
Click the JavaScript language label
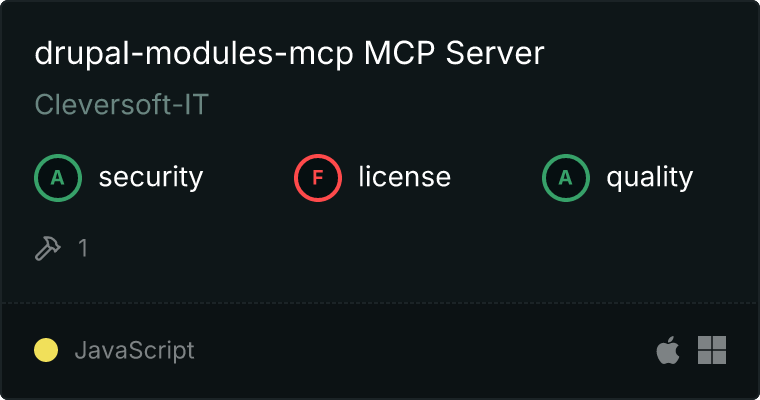[134, 350]
